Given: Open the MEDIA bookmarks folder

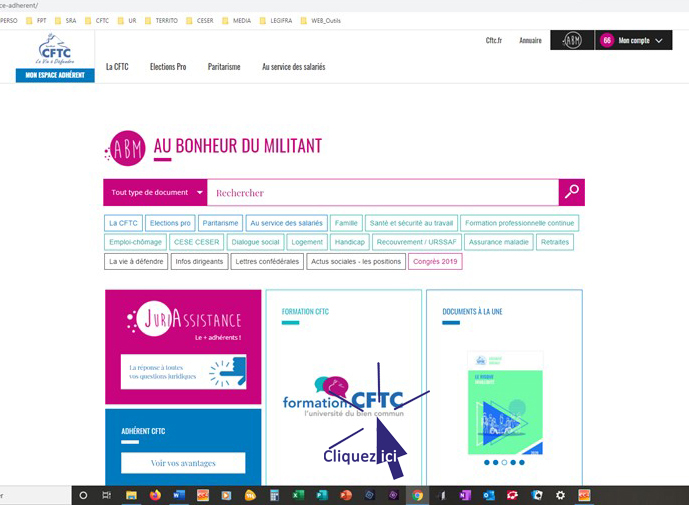Looking at the screenshot, I should 236,21.
